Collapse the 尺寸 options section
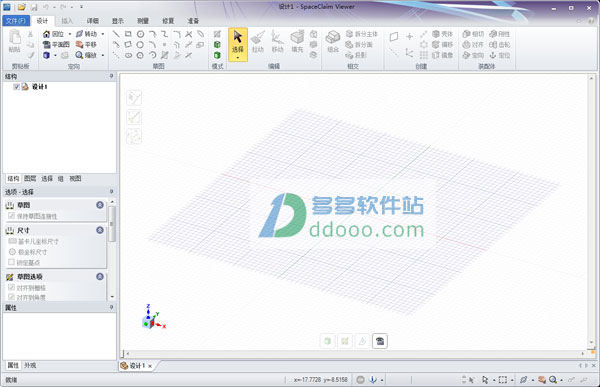The image size is (600, 387). pos(100,230)
